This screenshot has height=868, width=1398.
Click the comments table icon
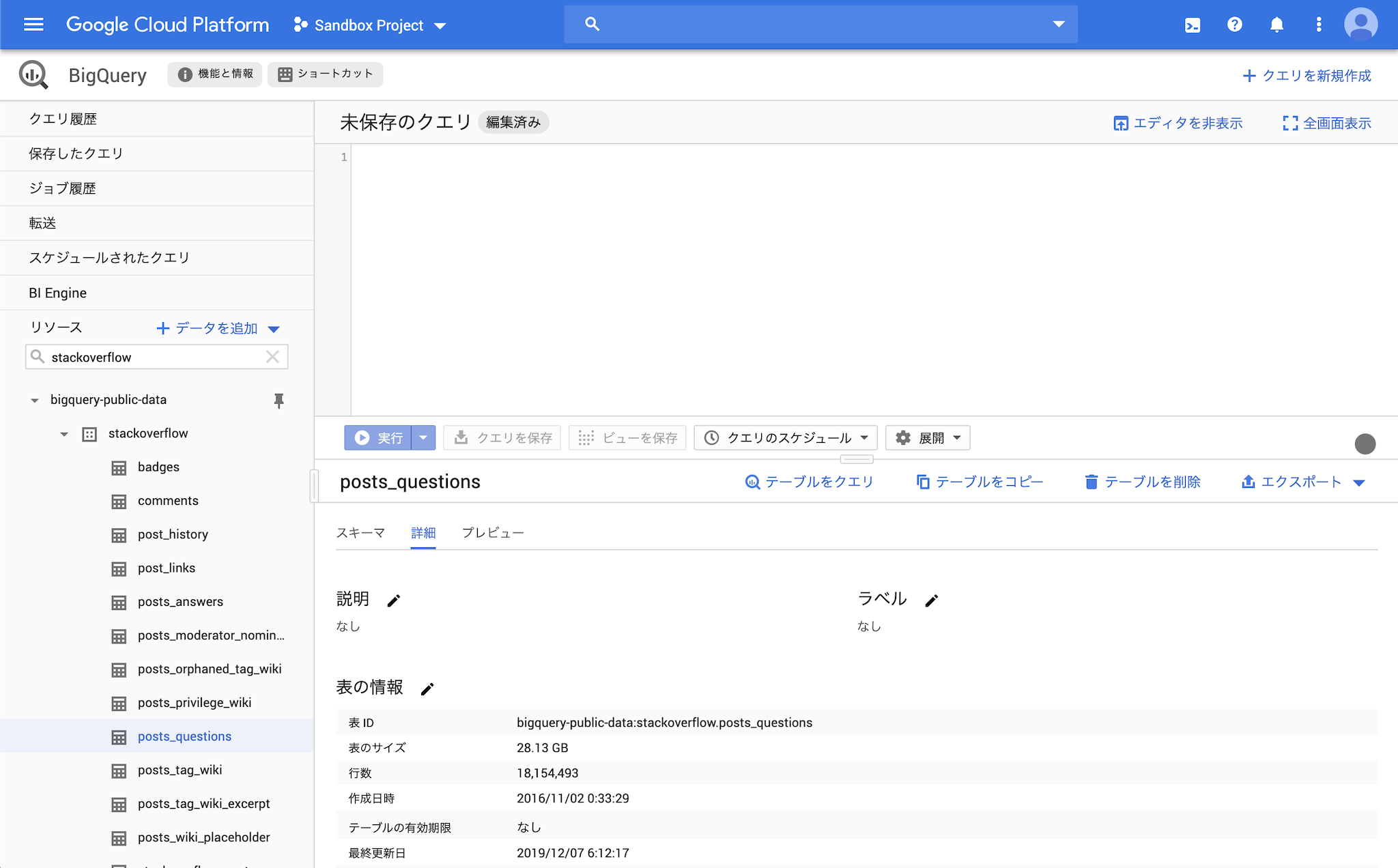(x=119, y=502)
